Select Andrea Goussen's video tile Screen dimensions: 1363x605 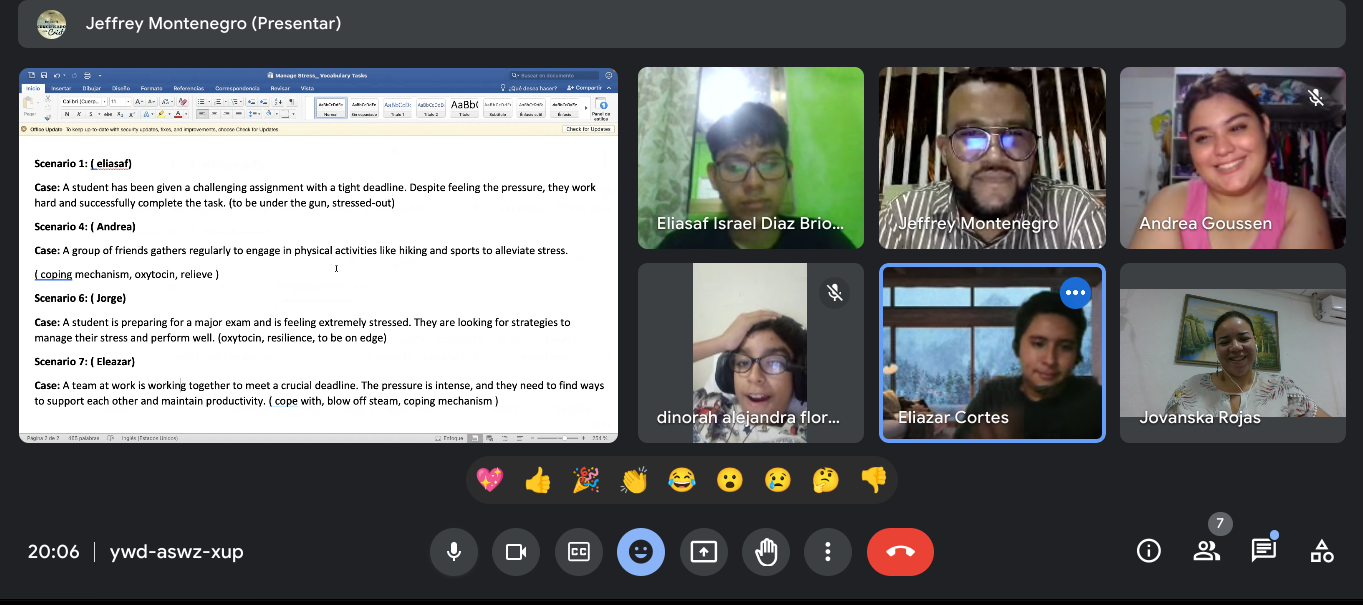pyautogui.click(x=1232, y=158)
